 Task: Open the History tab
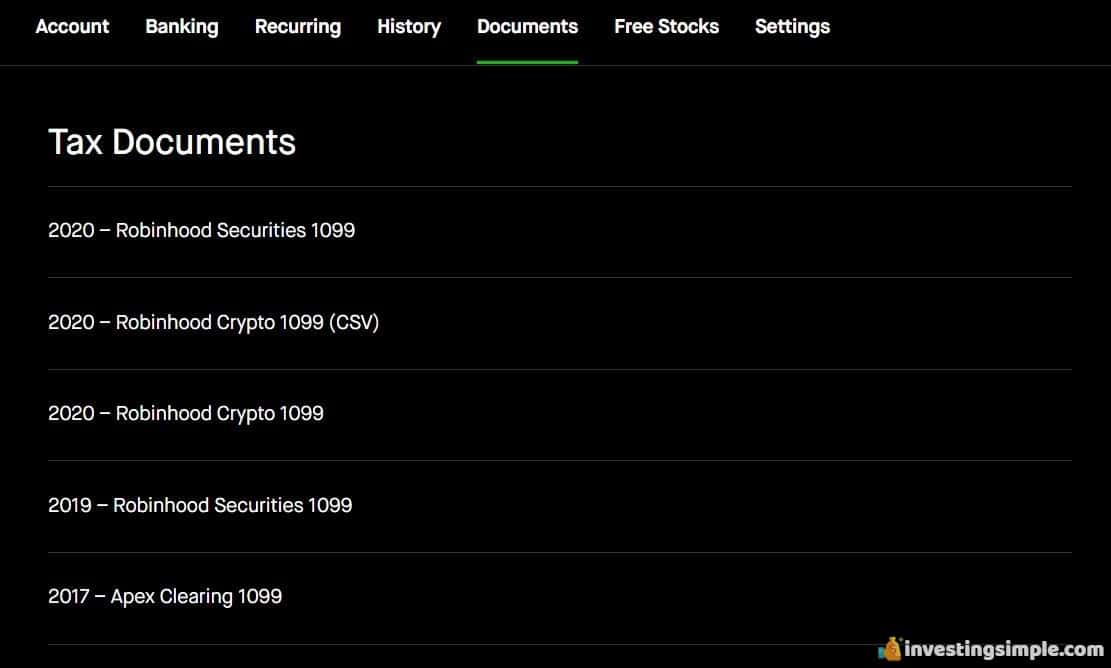(x=409, y=27)
